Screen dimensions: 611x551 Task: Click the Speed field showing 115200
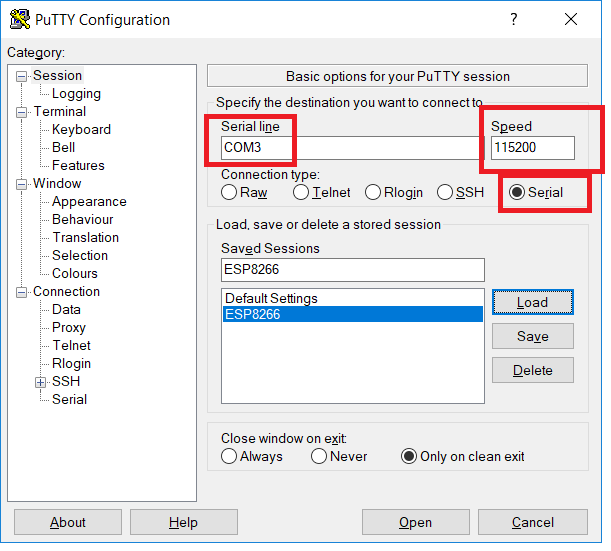533,148
